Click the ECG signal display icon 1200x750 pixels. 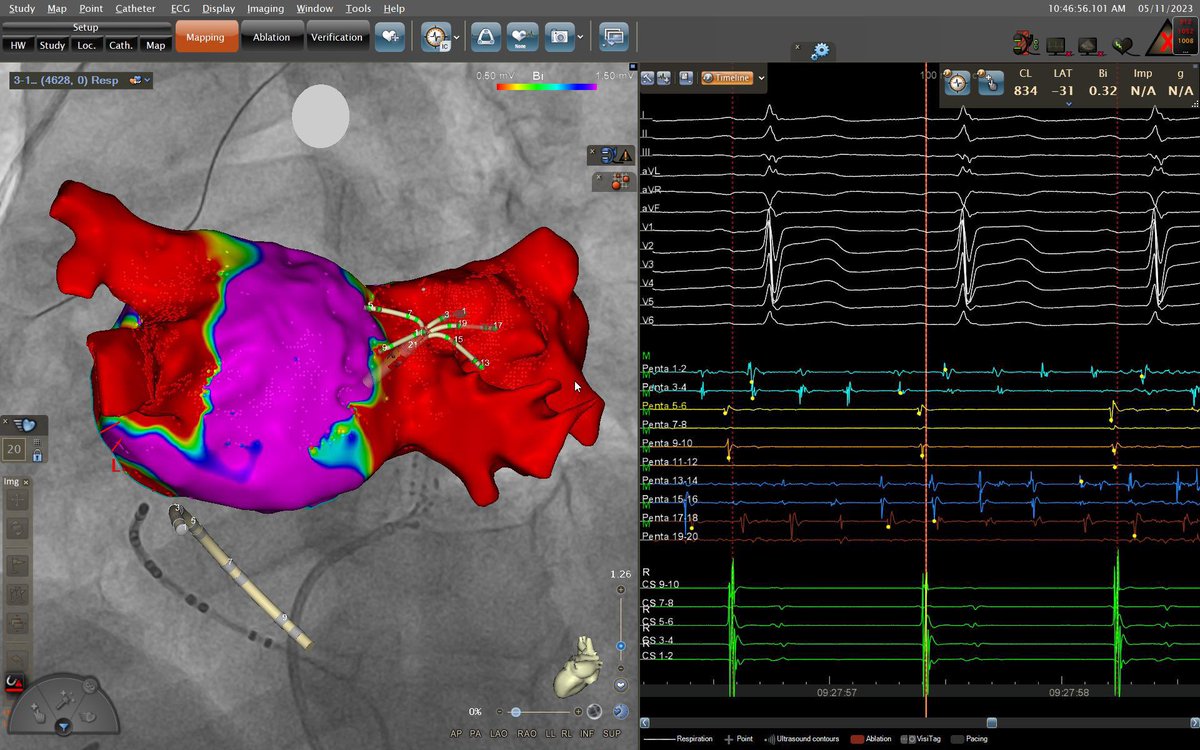click(x=666, y=78)
